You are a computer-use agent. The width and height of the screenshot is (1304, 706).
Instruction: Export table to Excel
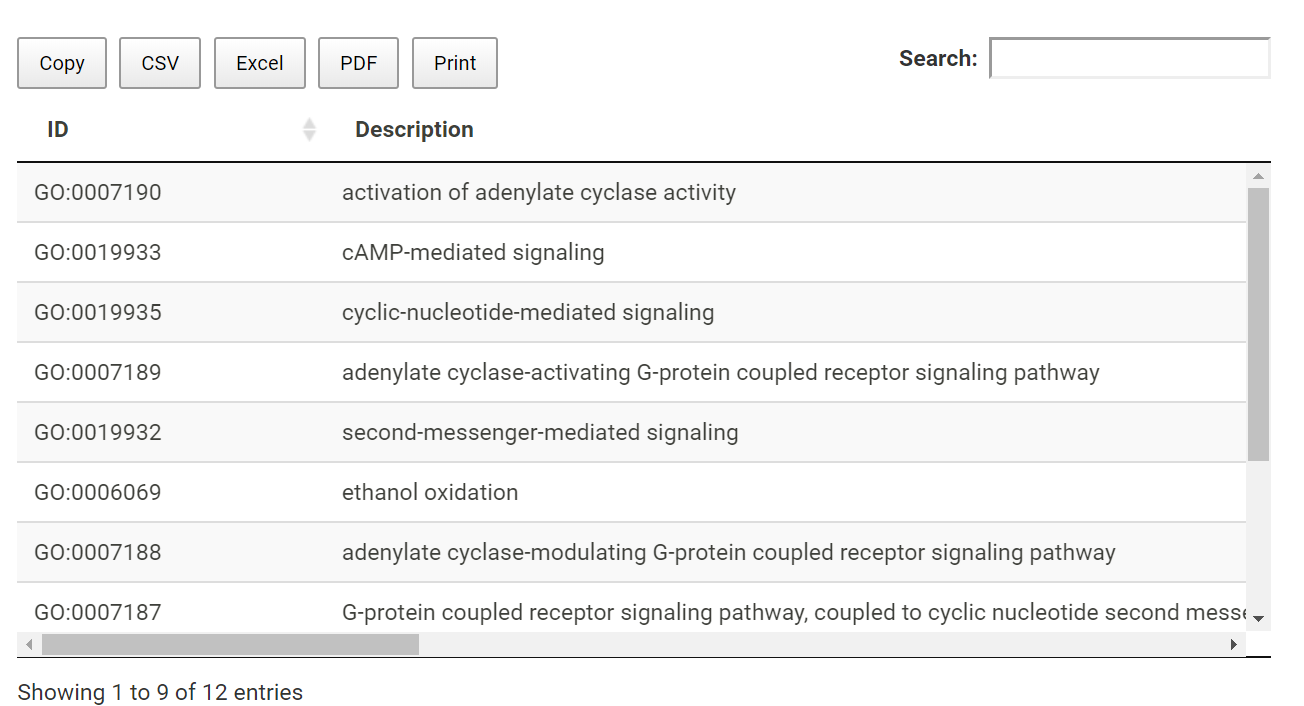(x=260, y=63)
